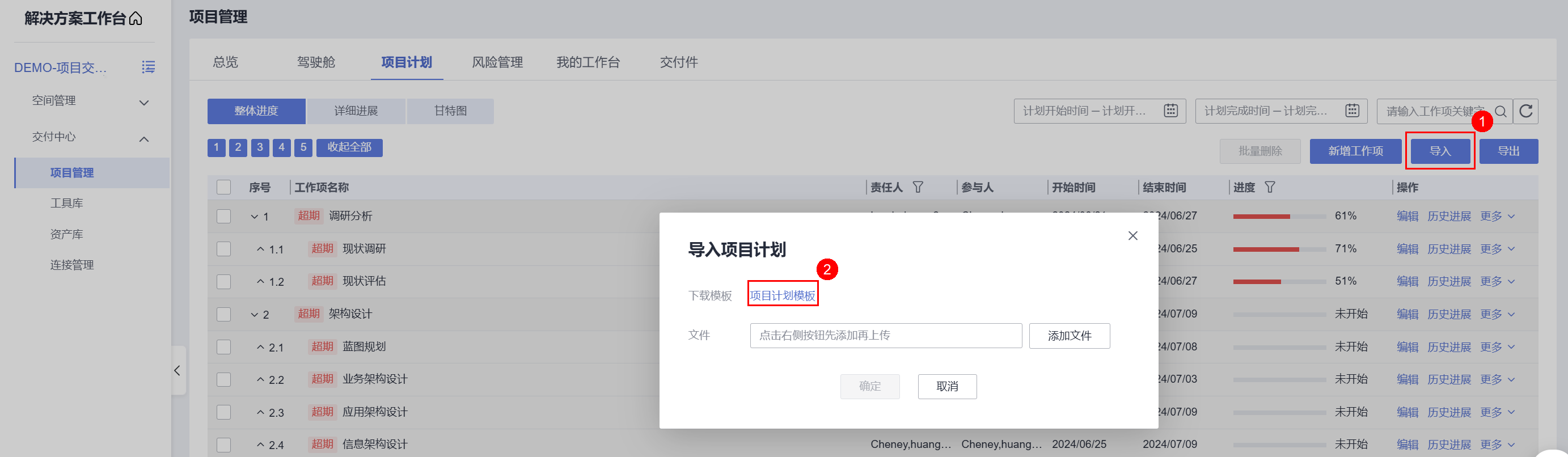Click the calendar icon in 计划完成时间 field

point(1352,111)
